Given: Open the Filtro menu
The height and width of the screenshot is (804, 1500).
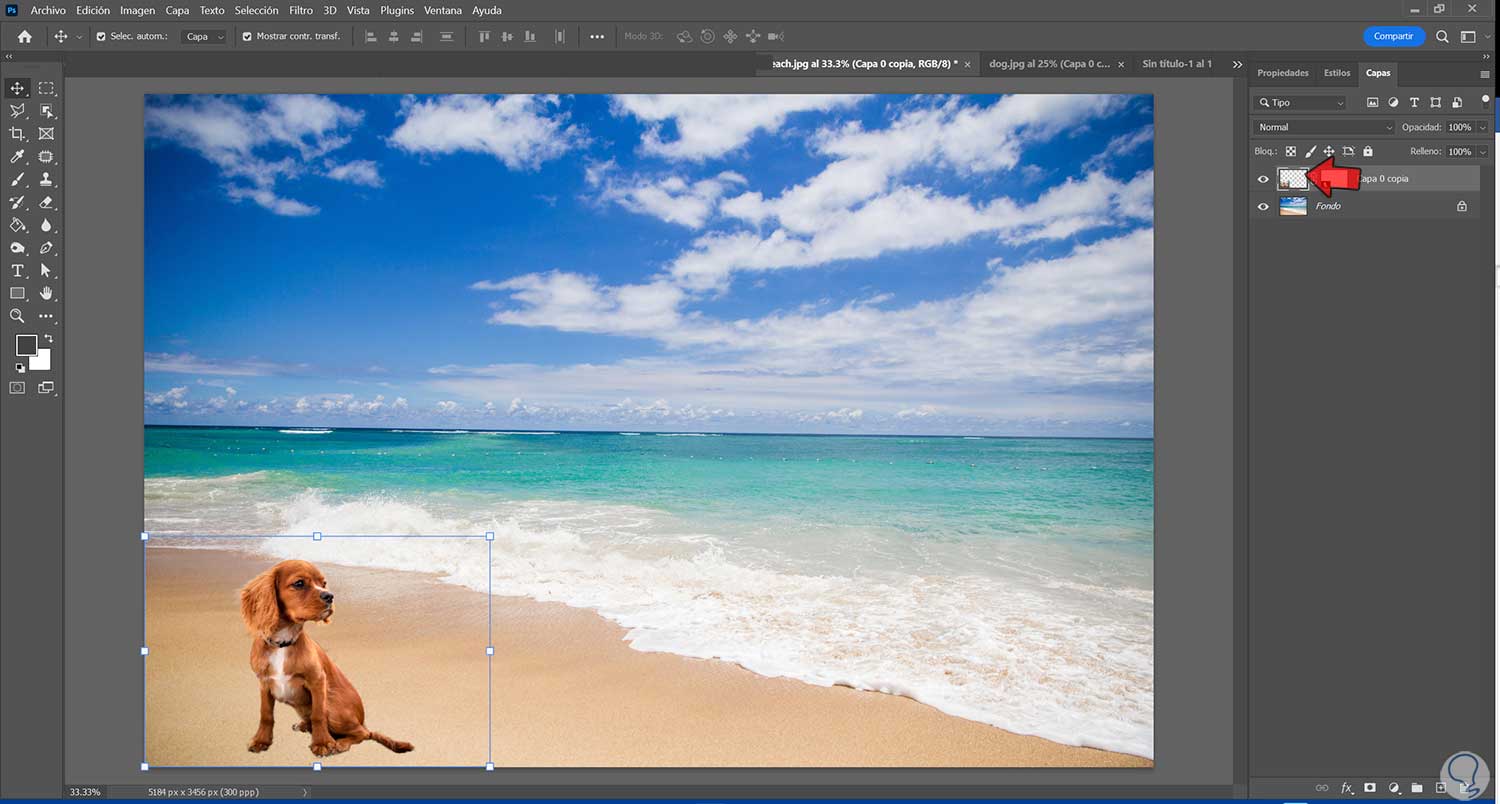Looking at the screenshot, I should (300, 10).
